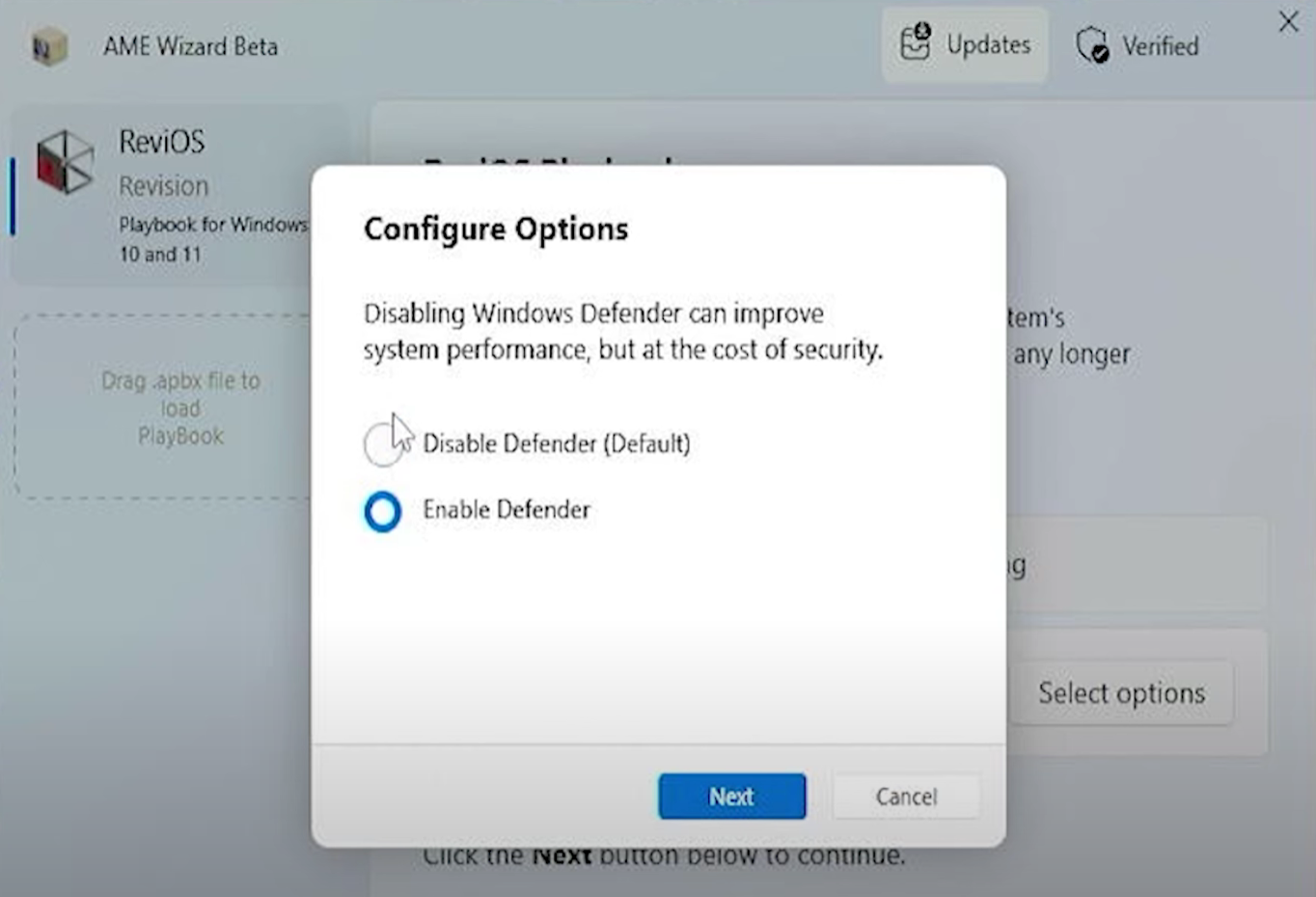Click the "Disable Defender (Default)" option label
Image resolution: width=1316 pixels, height=897 pixels.
556,444
